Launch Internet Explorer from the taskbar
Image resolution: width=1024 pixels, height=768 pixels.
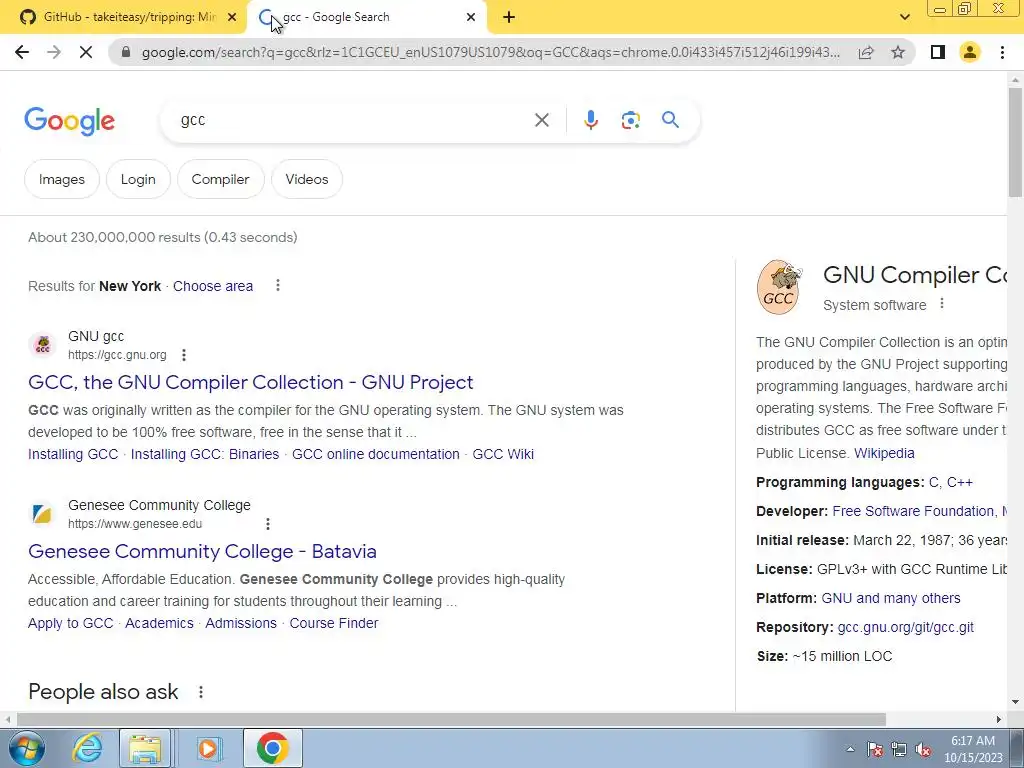pyautogui.click(x=87, y=748)
